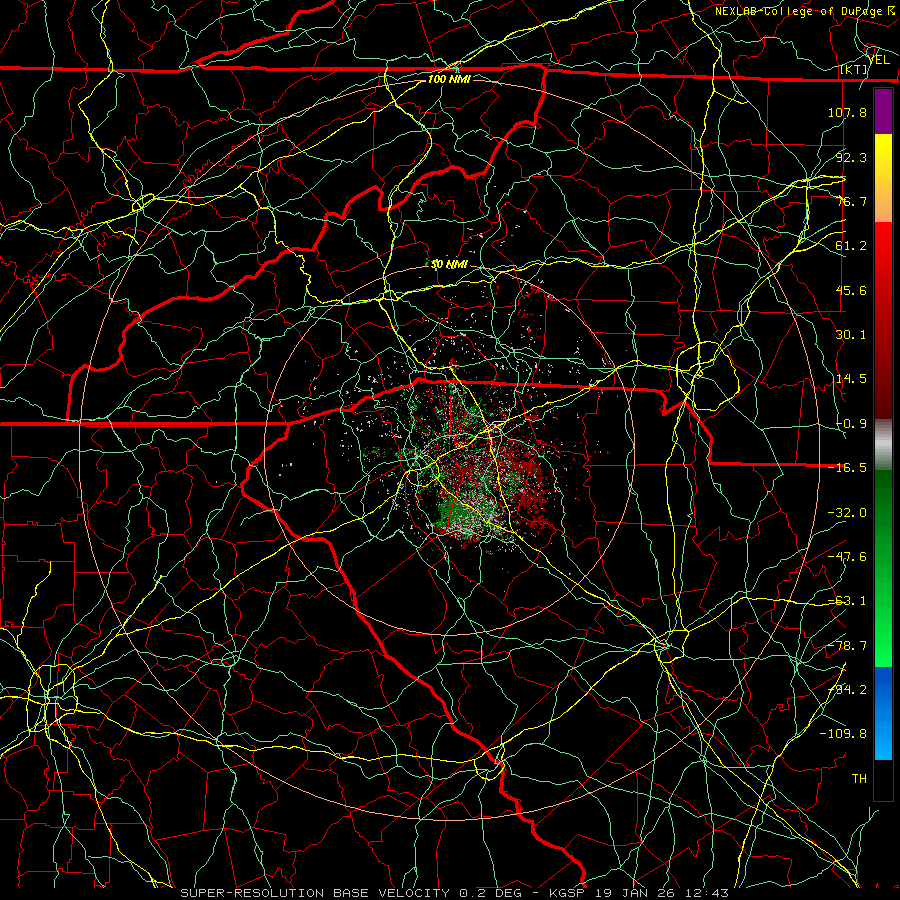Click the VEL legend title

[x=879, y=60]
